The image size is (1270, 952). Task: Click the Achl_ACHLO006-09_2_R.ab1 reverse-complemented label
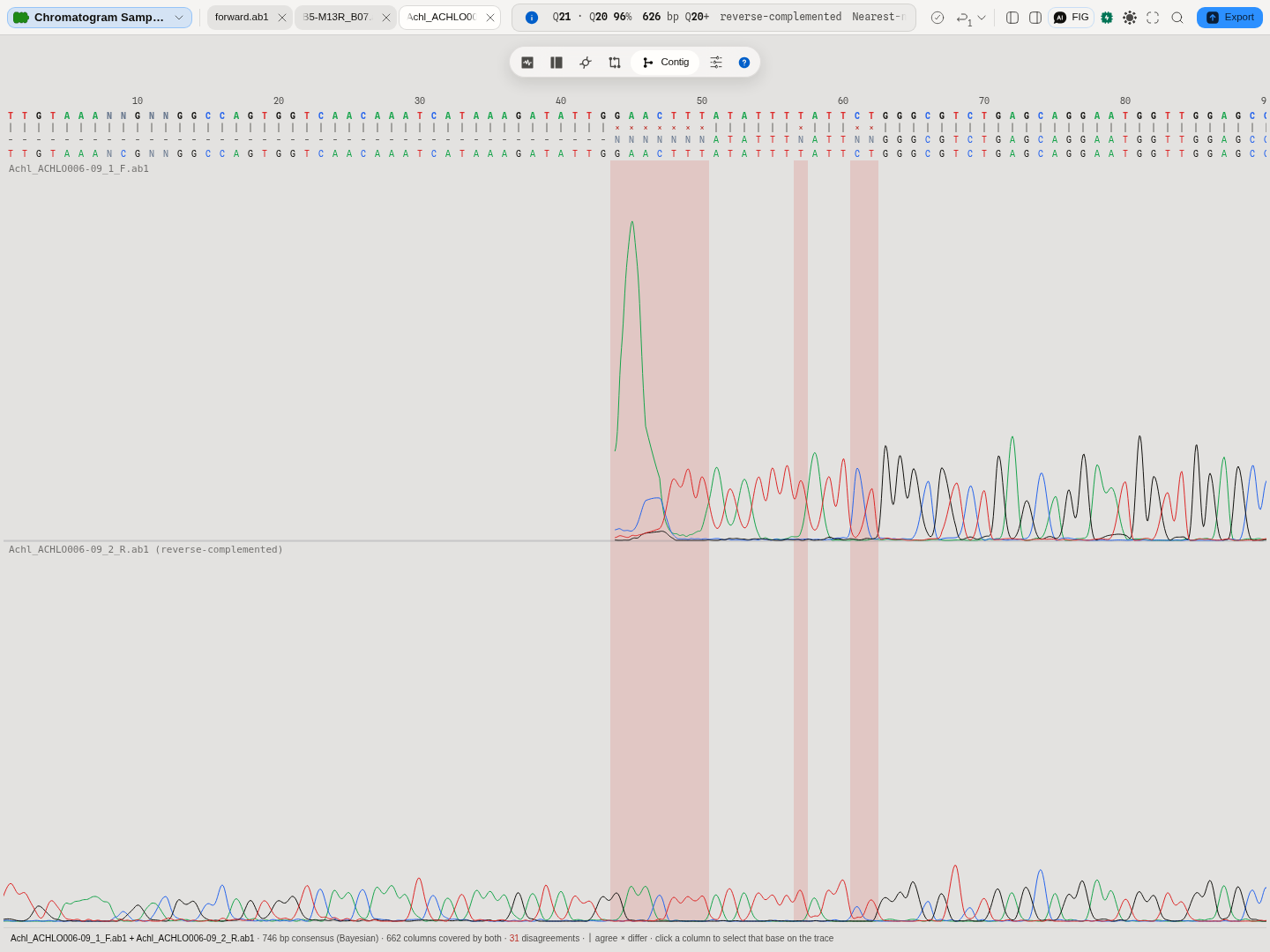(146, 550)
